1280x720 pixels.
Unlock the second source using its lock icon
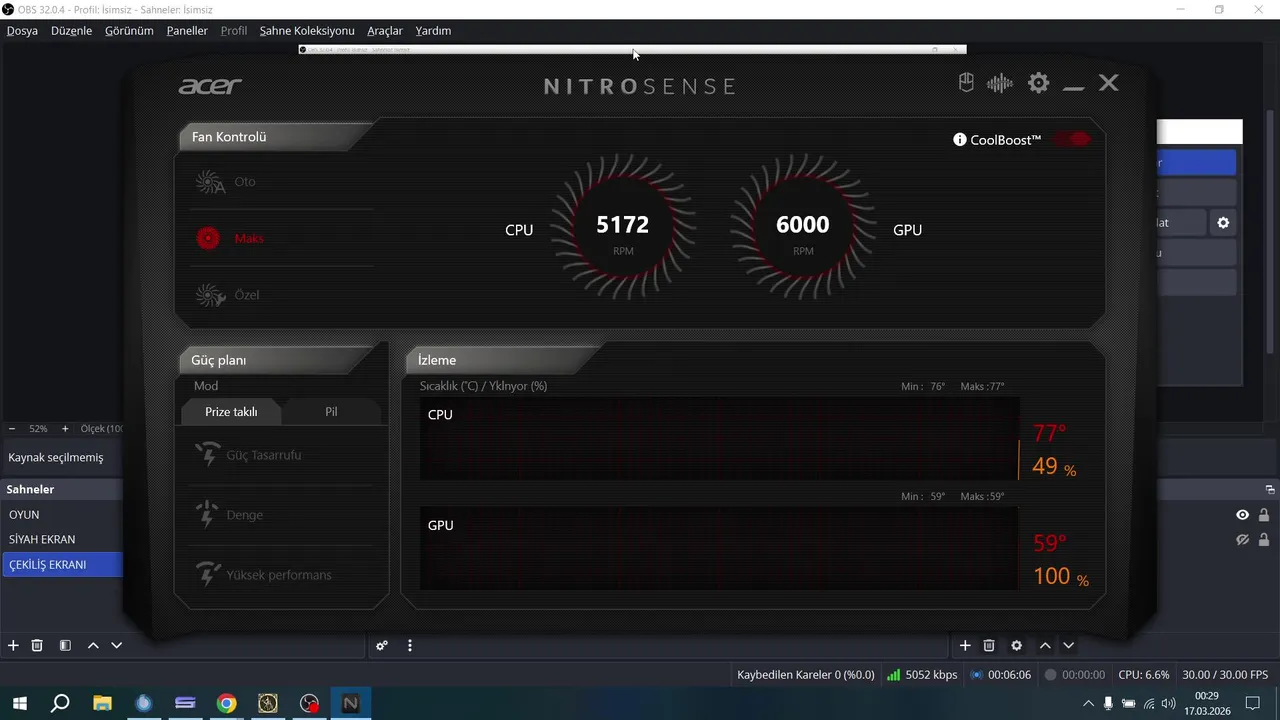point(1264,540)
